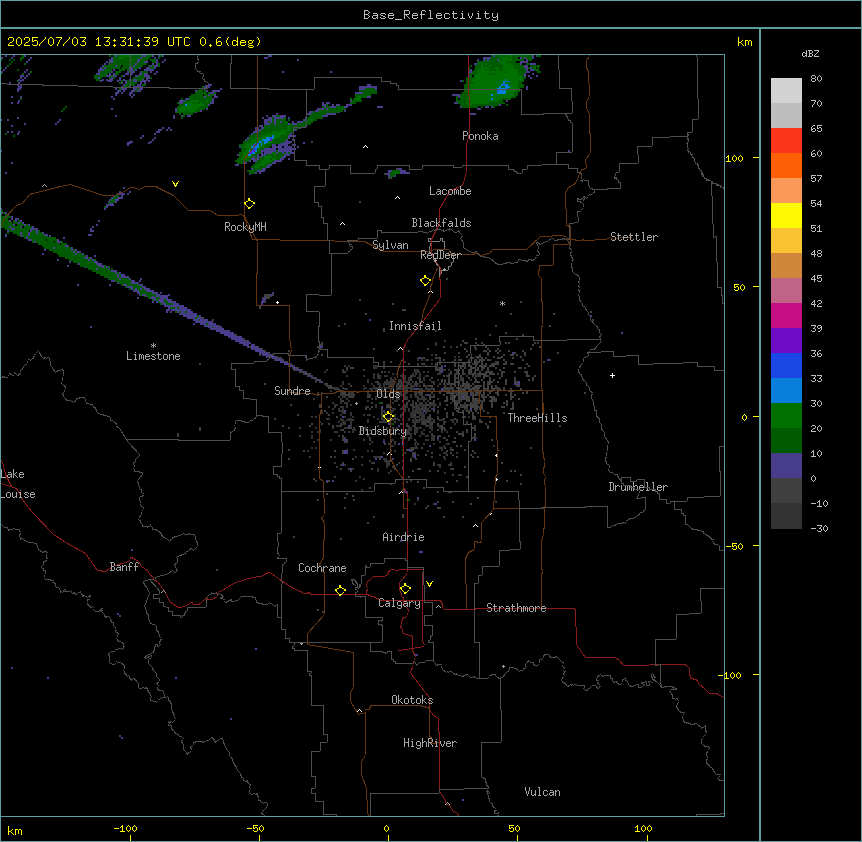Select the Lacombe town label
862x842 pixels.
pos(450,191)
